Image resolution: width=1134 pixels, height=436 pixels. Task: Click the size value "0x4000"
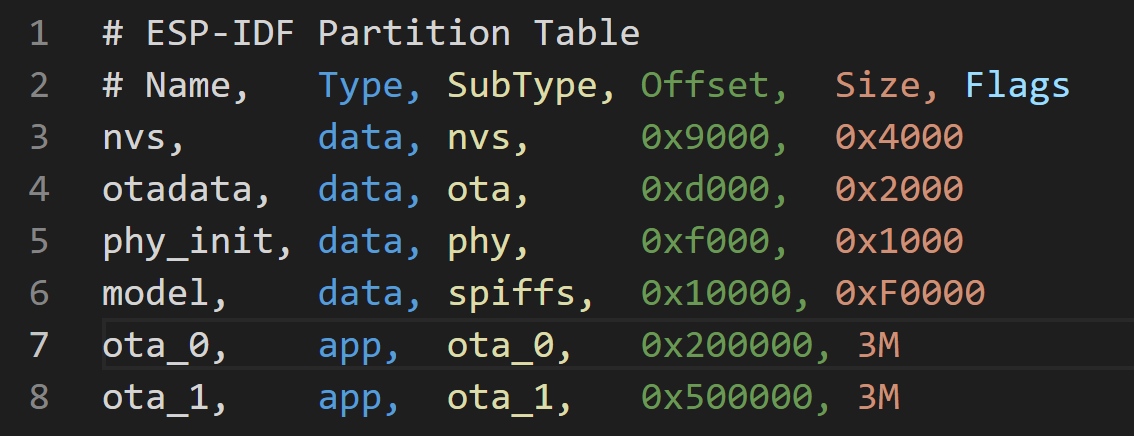(x=900, y=137)
